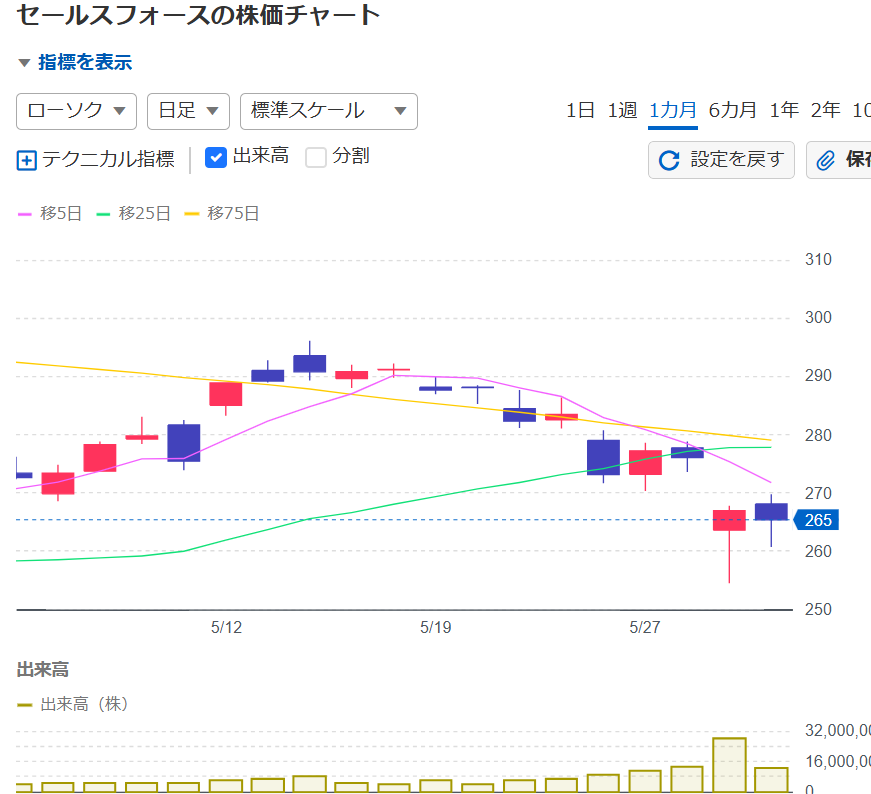Uncheck the 出来高 checkbox
This screenshot has width=871, height=794.
[x=216, y=157]
